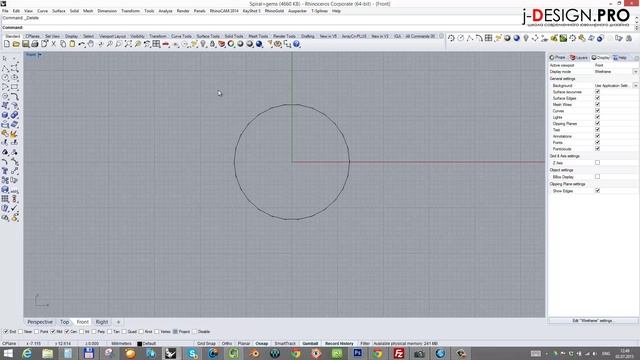640x360 pixels.
Task: Toggle Osnap in status bar
Action: 262,344
